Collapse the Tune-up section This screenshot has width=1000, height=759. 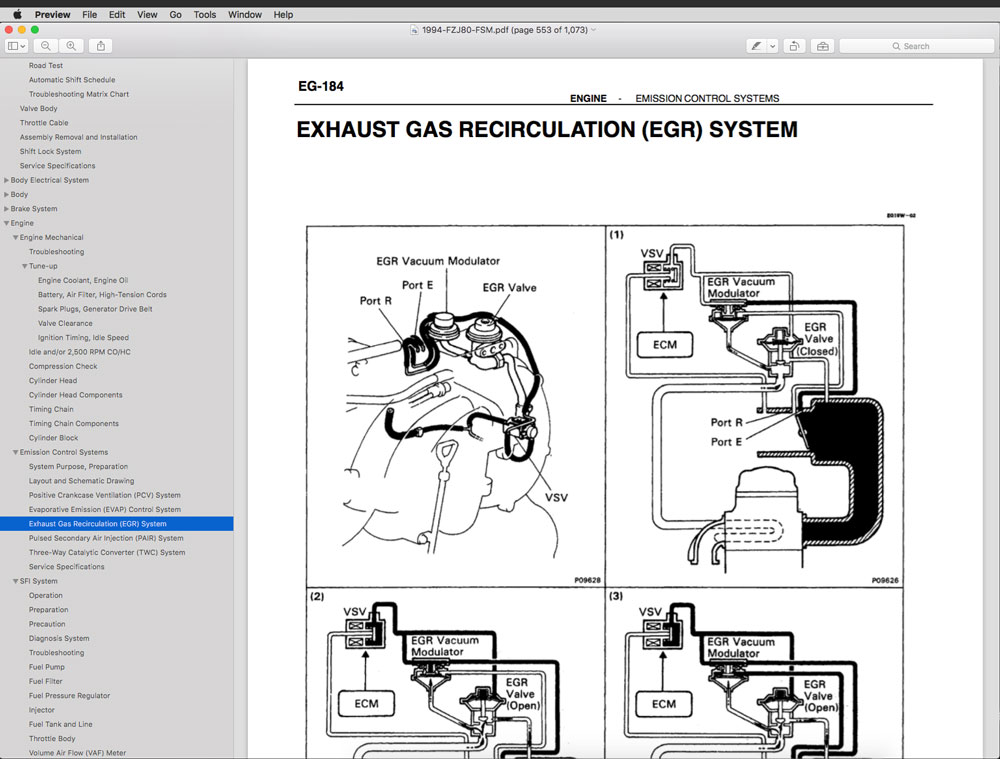click(x=25, y=267)
